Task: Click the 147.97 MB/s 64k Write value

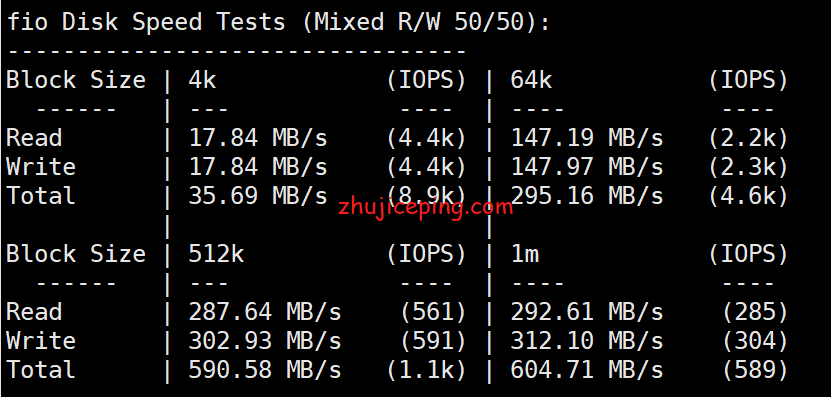Action: (587, 167)
